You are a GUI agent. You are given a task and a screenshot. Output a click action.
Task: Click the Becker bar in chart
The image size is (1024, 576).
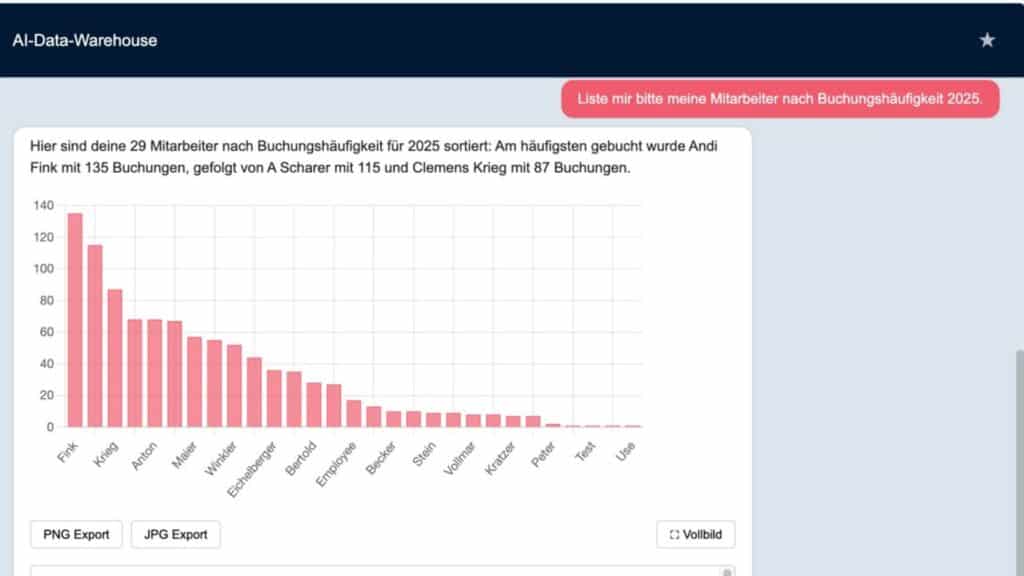(393, 419)
